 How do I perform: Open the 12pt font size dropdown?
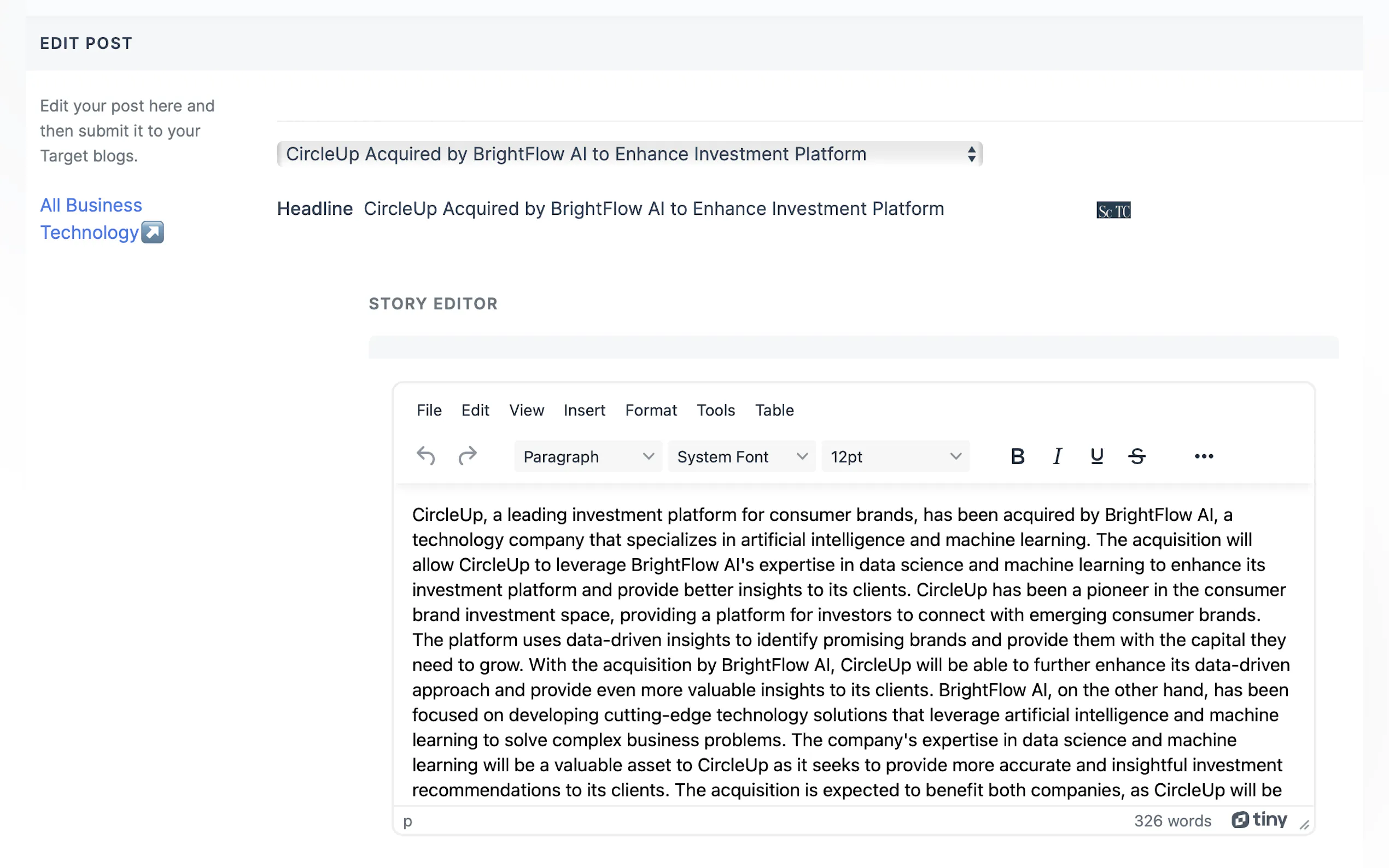[x=895, y=456]
